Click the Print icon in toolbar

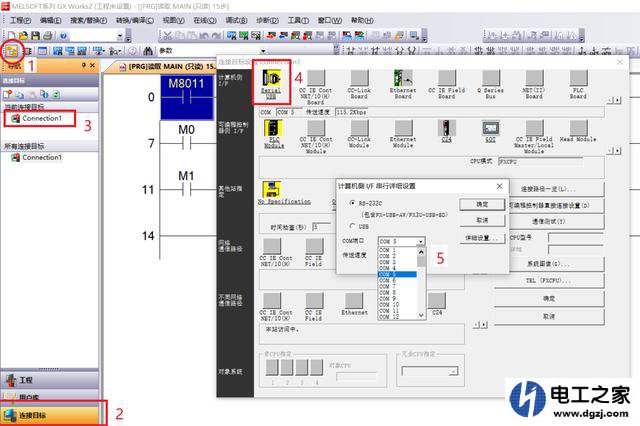click(x=48, y=36)
